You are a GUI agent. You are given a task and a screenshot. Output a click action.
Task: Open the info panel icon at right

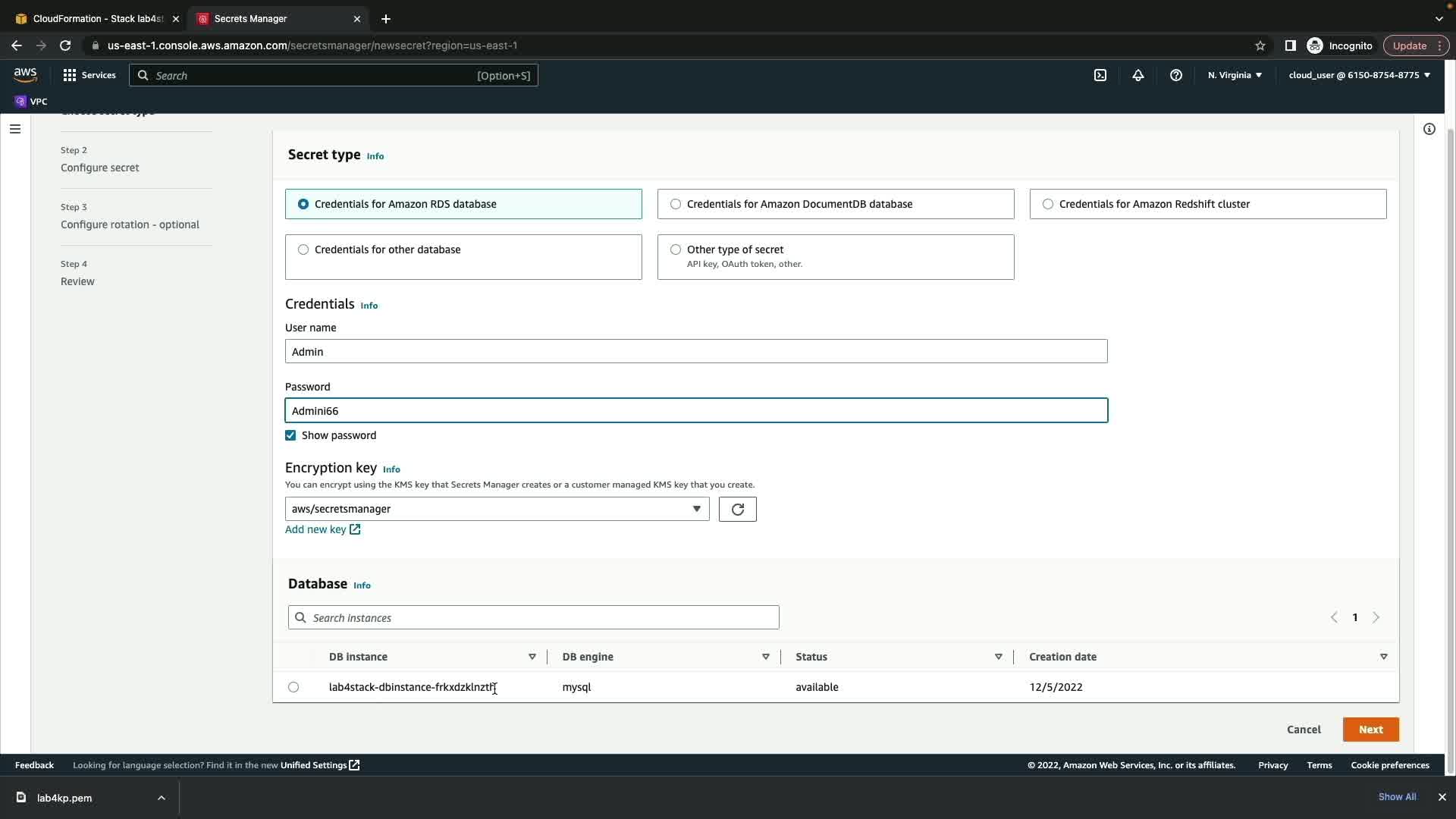click(x=1429, y=129)
